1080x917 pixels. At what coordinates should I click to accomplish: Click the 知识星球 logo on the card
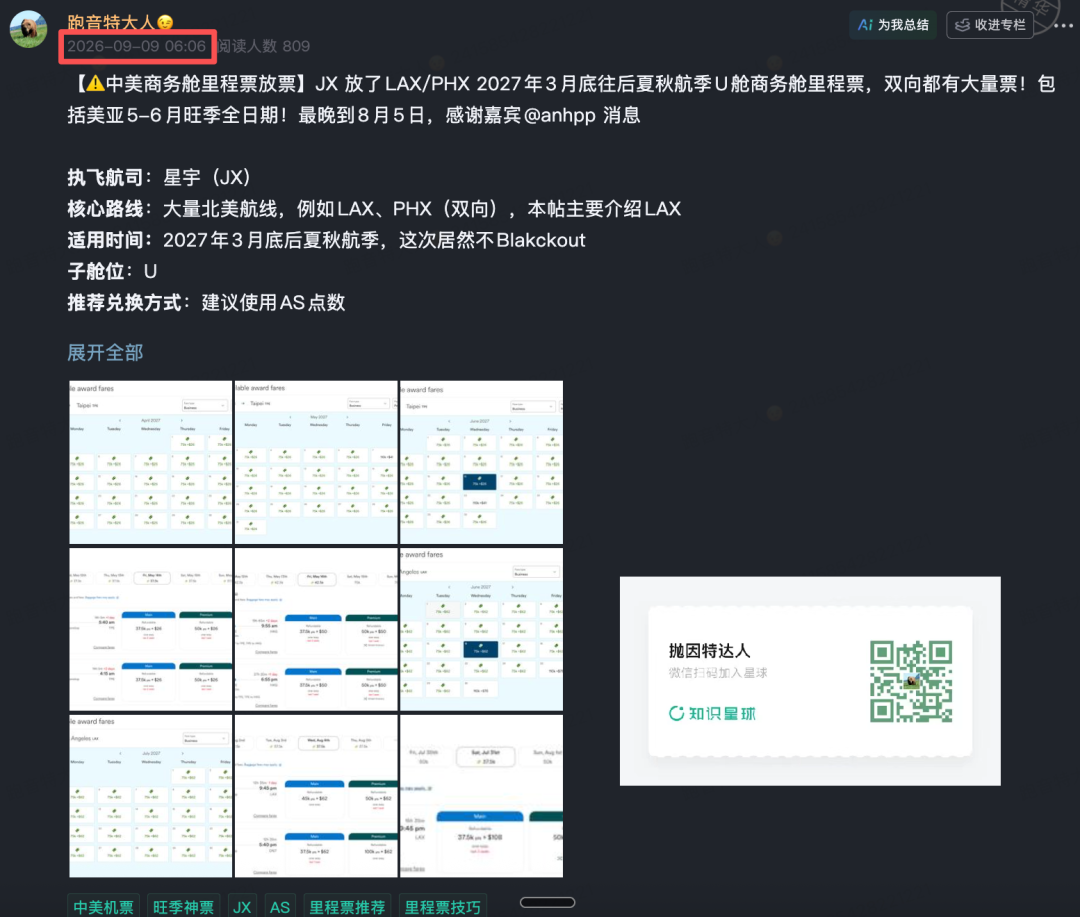pyautogui.click(x=712, y=713)
